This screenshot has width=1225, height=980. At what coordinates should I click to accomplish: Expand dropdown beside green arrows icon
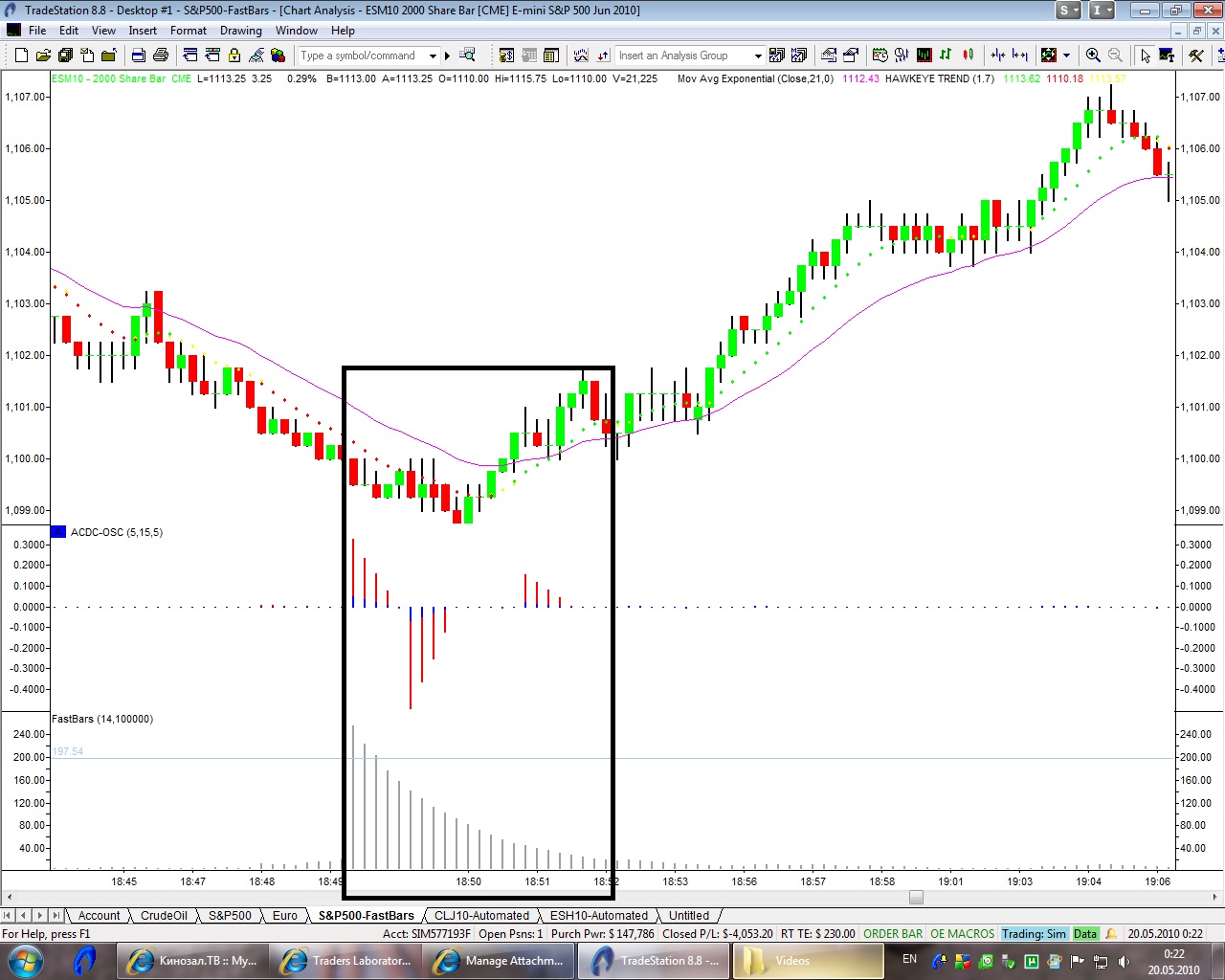(x=1066, y=55)
